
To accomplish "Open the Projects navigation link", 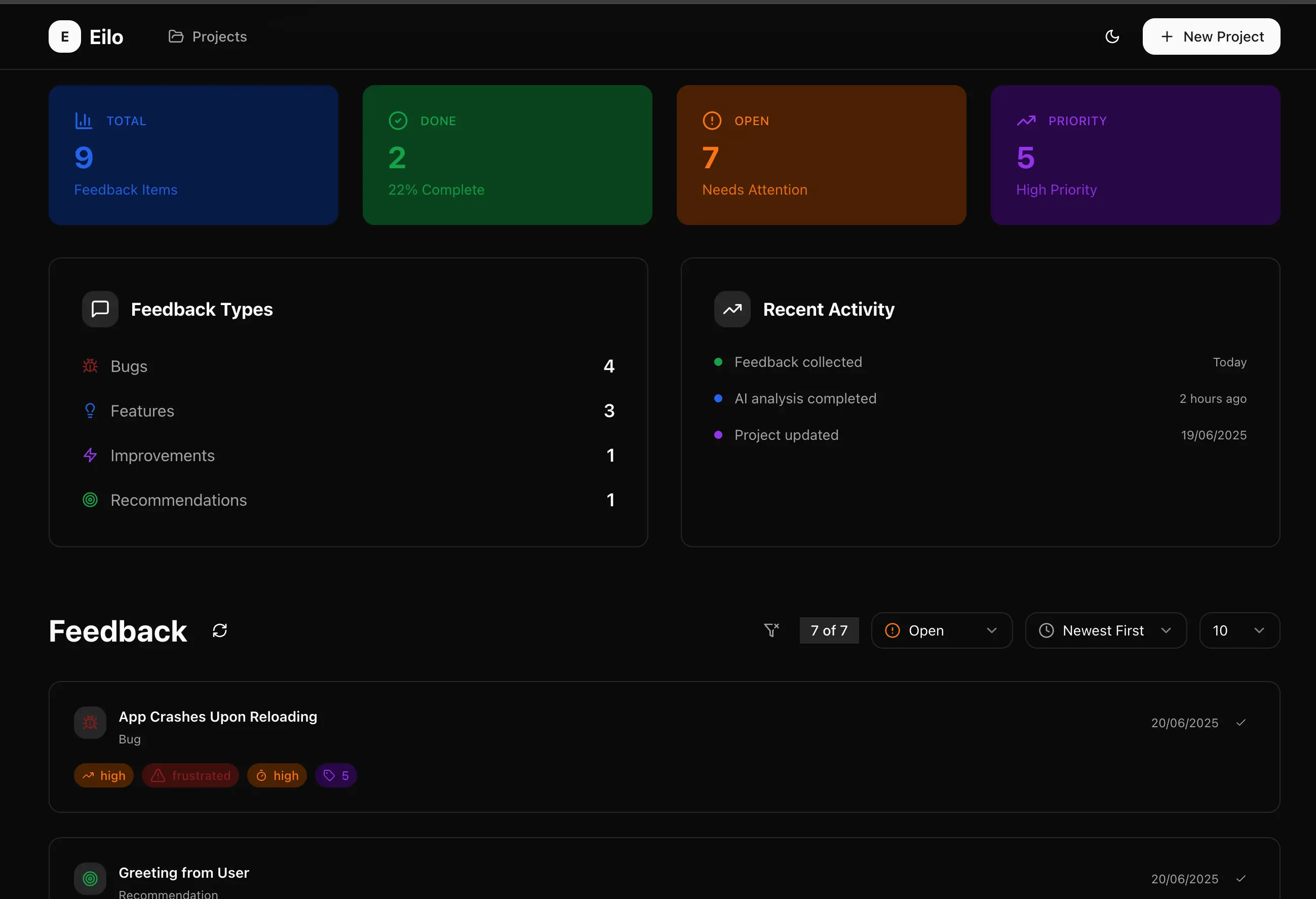I will [x=207, y=37].
